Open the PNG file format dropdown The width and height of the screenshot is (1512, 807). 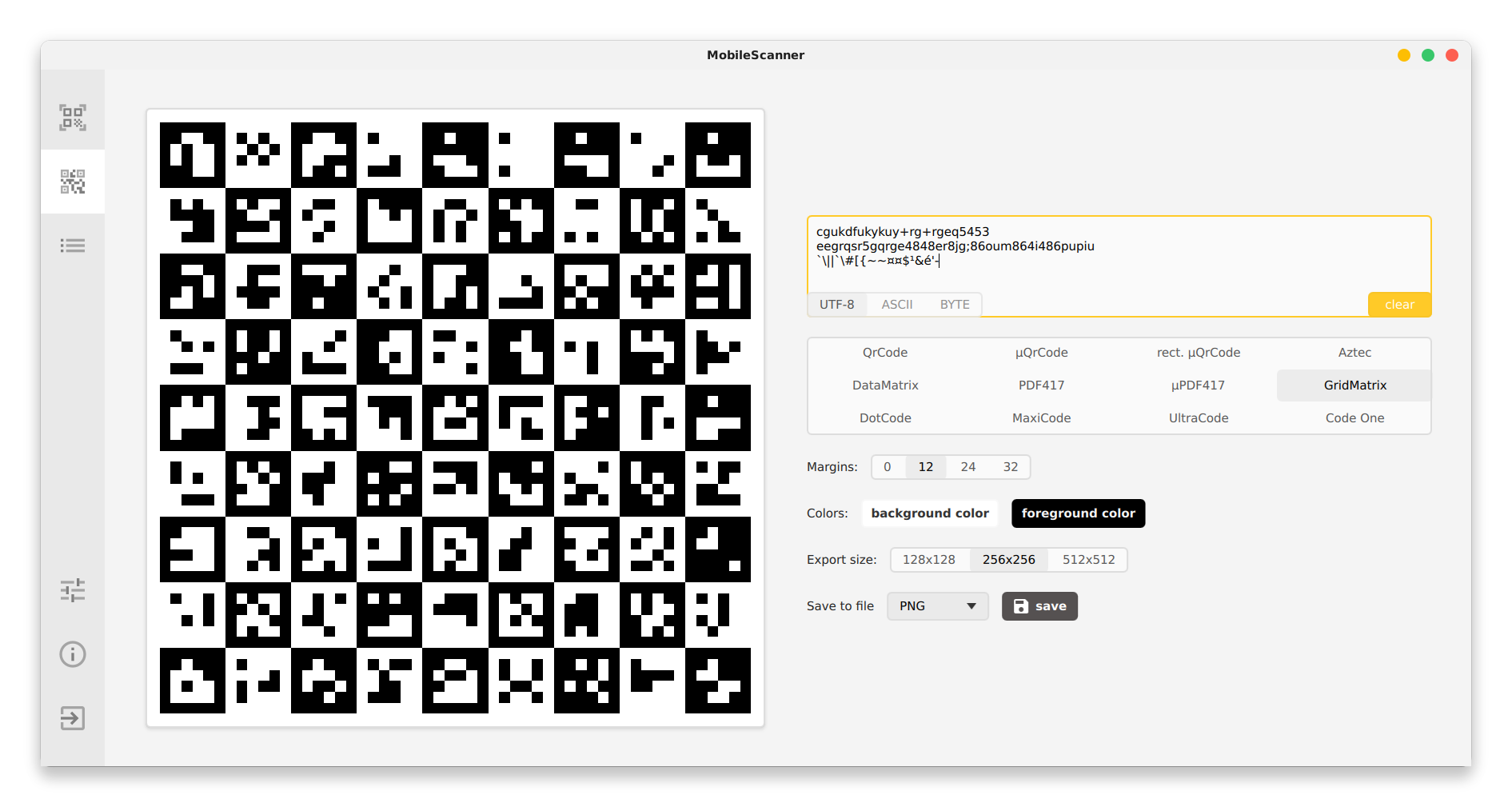coord(938,606)
